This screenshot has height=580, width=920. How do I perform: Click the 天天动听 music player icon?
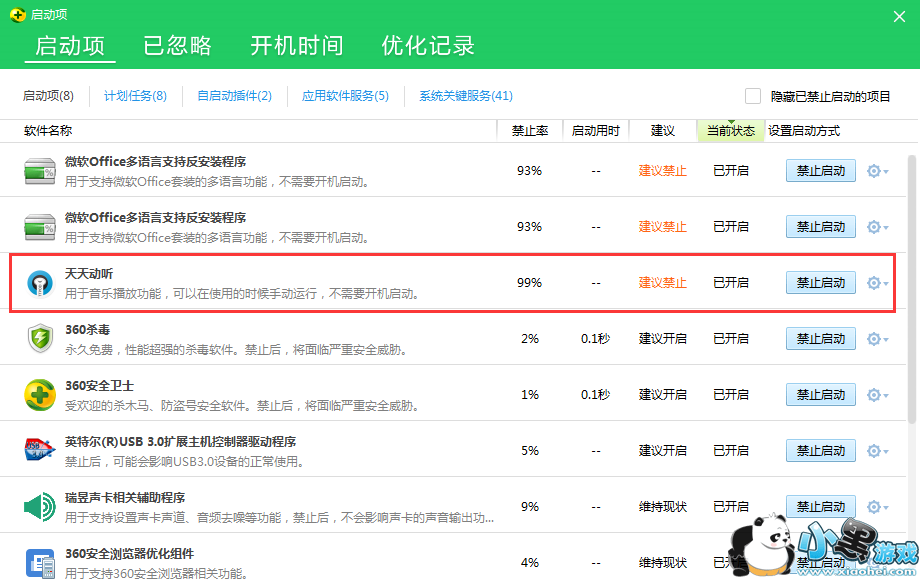(x=39, y=283)
